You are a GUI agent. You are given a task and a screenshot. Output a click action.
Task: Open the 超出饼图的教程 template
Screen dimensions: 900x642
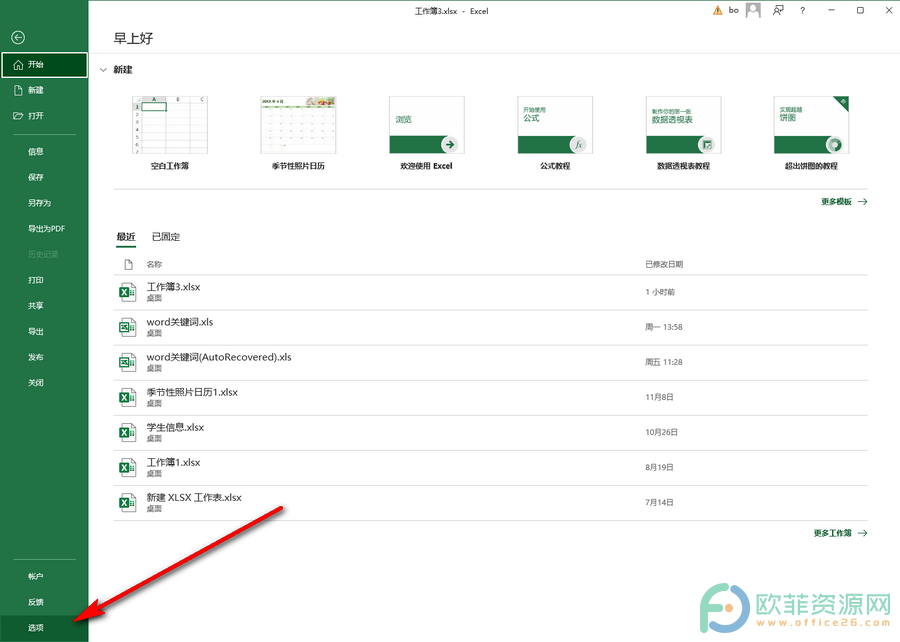[x=812, y=125]
